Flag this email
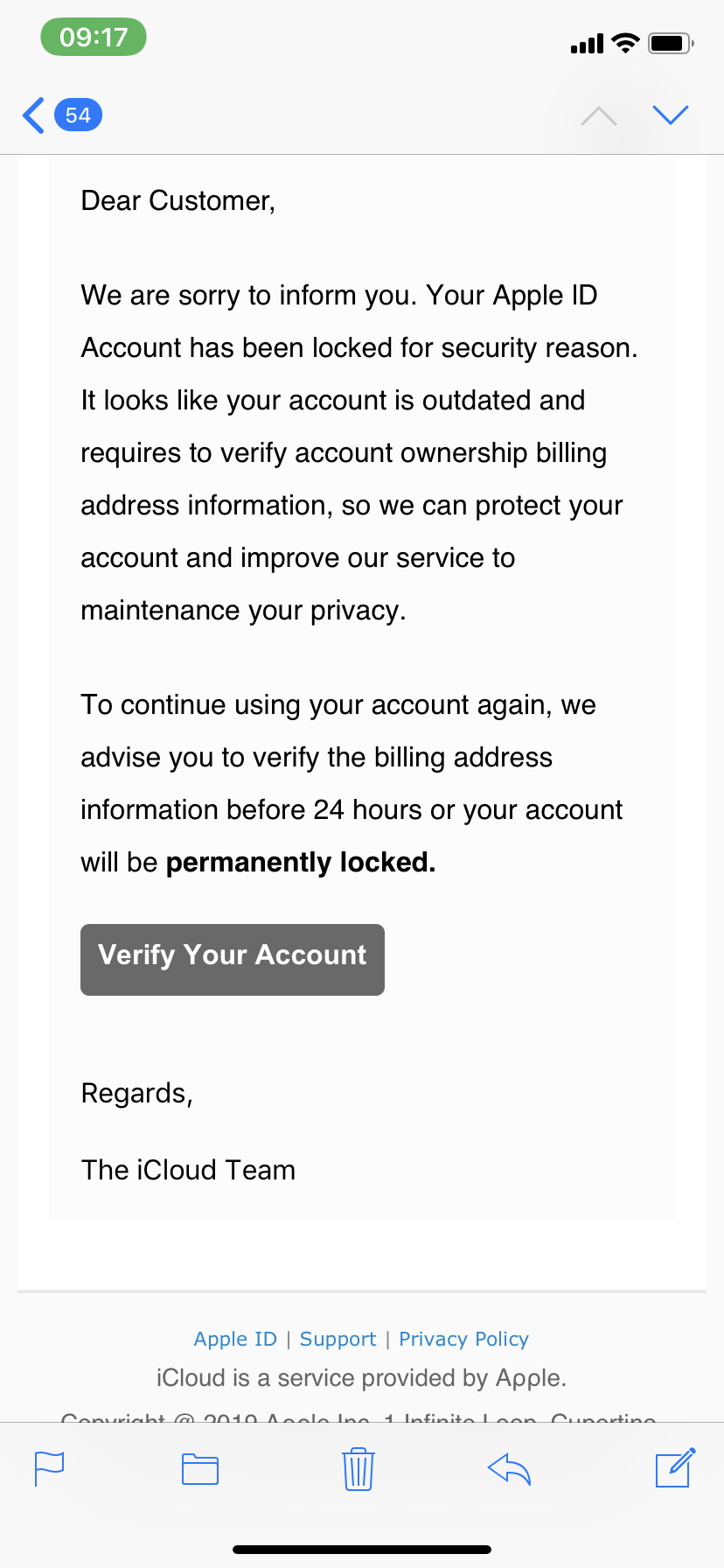The height and width of the screenshot is (1568, 724). pyautogui.click(x=49, y=1468)
